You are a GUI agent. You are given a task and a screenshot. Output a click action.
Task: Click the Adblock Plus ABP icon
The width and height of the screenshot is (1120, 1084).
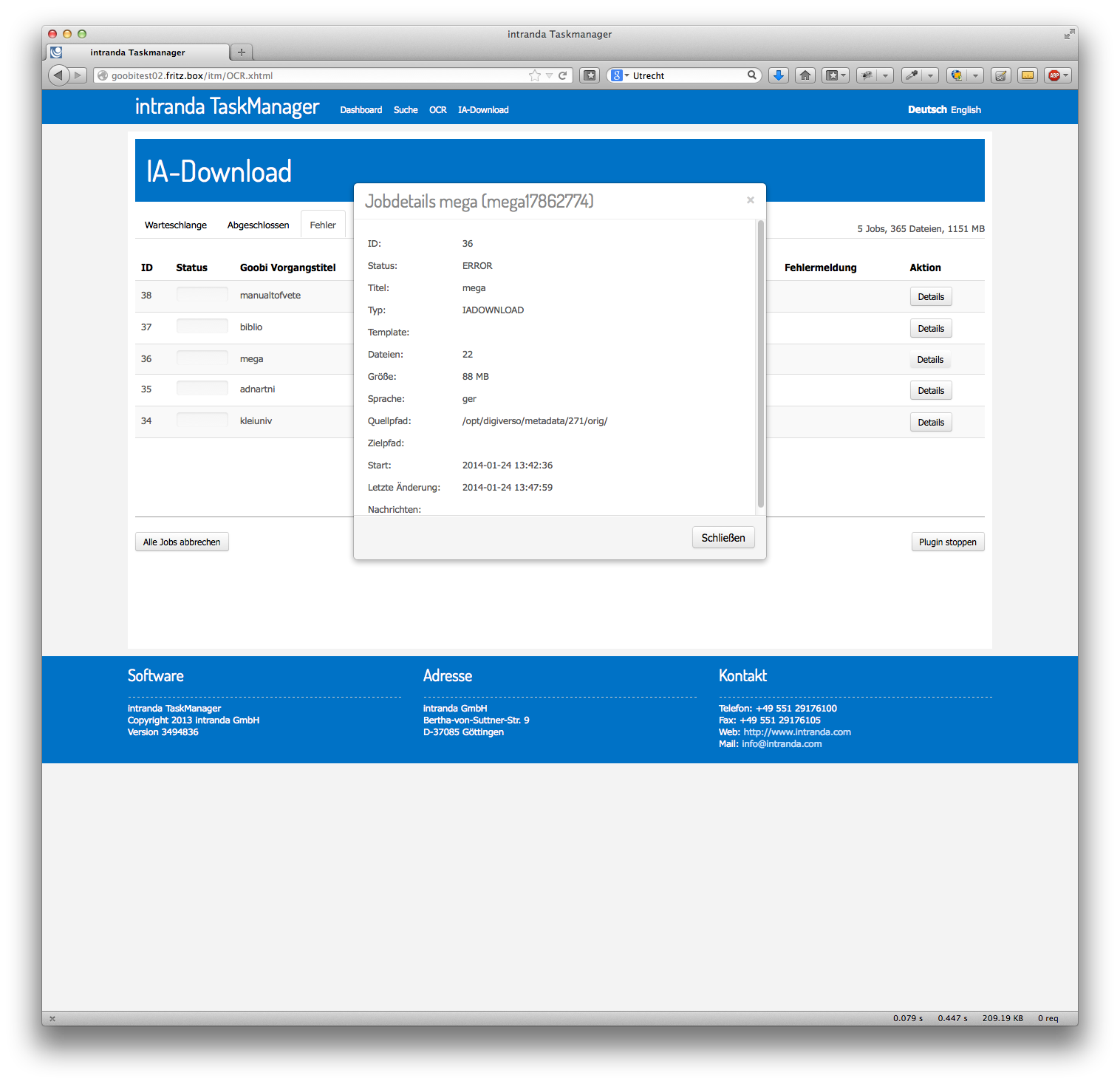tap(1054, 75)
